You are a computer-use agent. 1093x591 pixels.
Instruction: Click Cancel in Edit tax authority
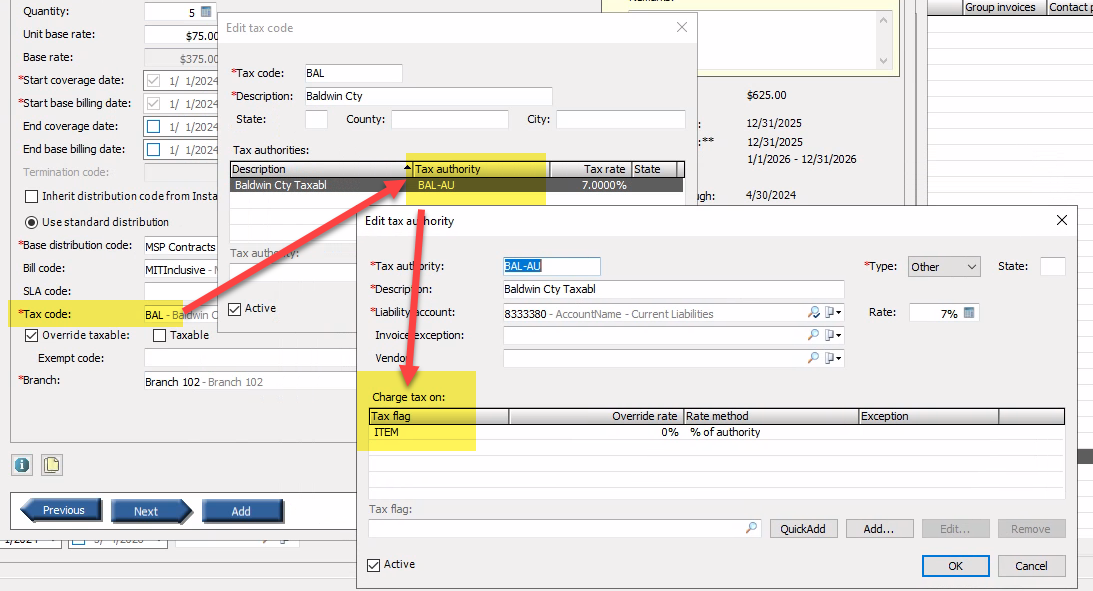1031,566
